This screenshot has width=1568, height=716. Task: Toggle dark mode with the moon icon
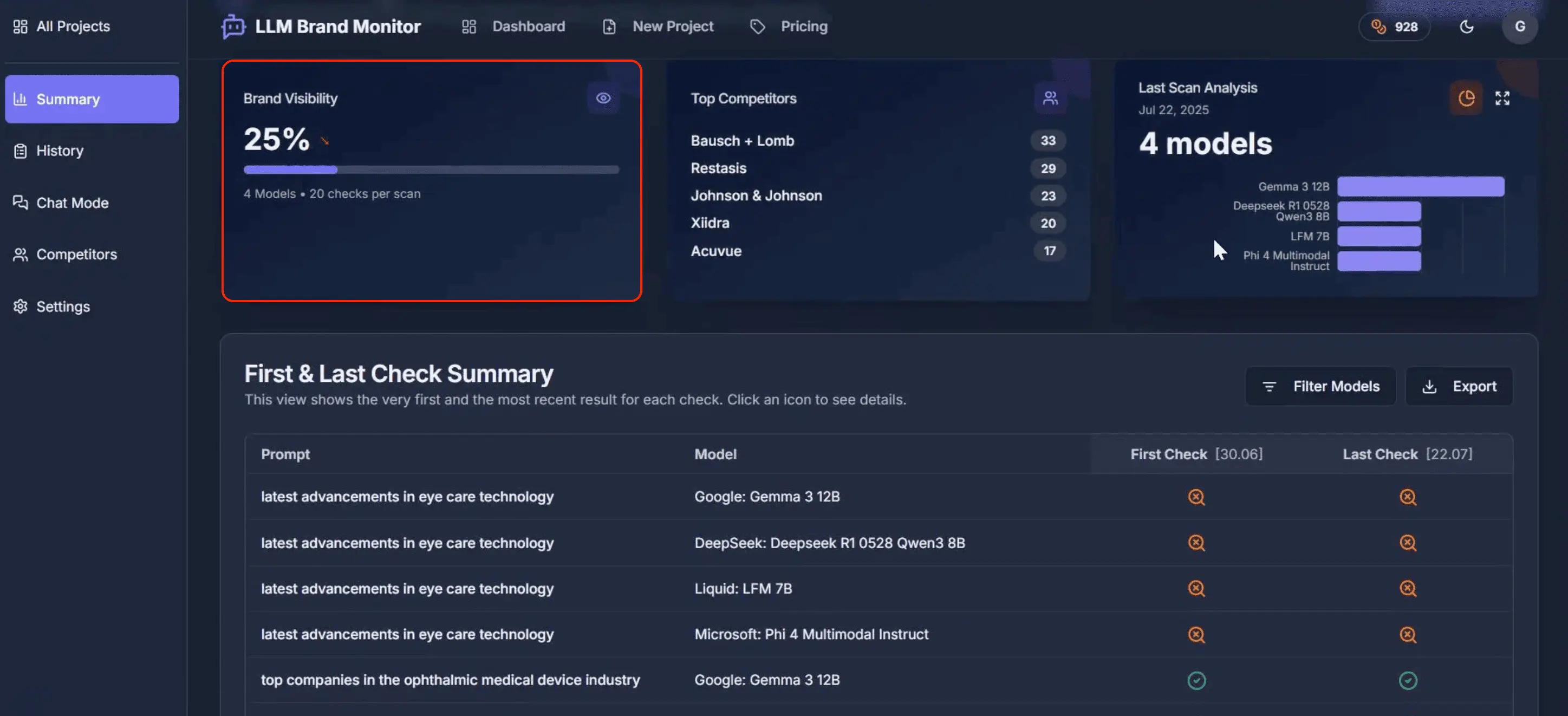point(1466,26)
